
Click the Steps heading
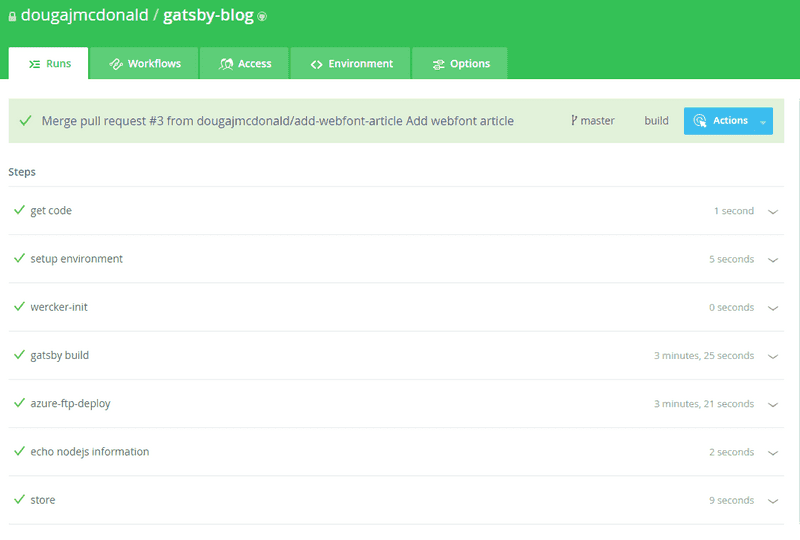[x=22, y=172]
